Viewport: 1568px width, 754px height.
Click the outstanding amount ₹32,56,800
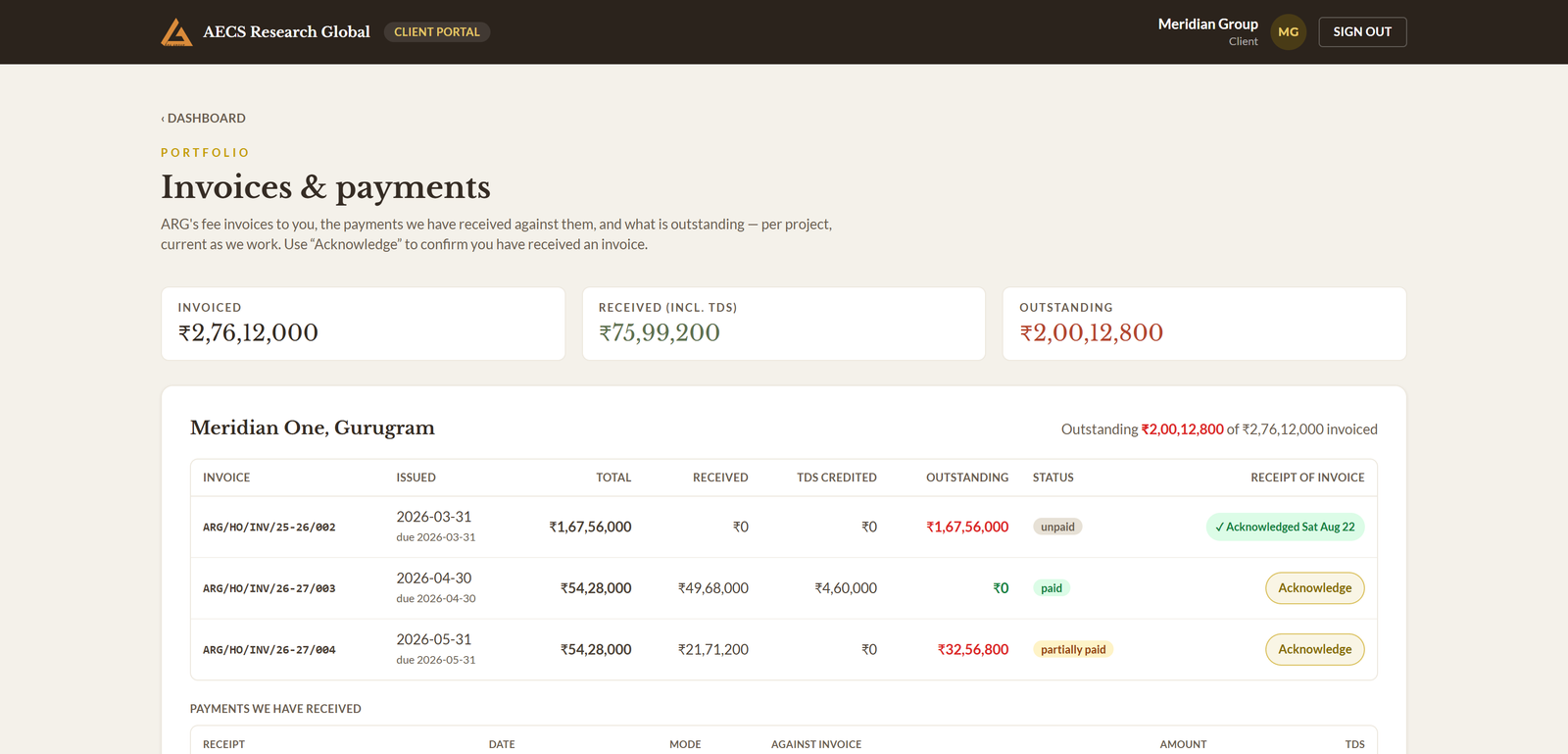click(973, 650)
